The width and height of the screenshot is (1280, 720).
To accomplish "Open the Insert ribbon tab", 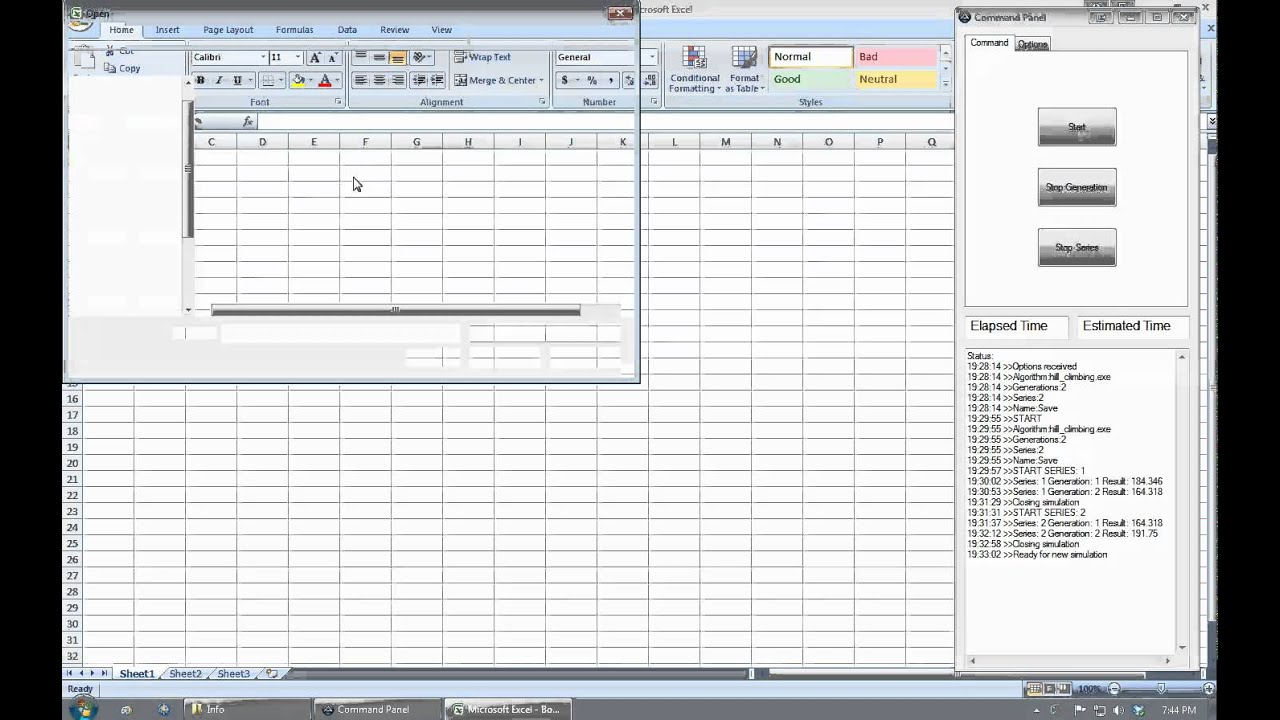I will click(167, 30).
